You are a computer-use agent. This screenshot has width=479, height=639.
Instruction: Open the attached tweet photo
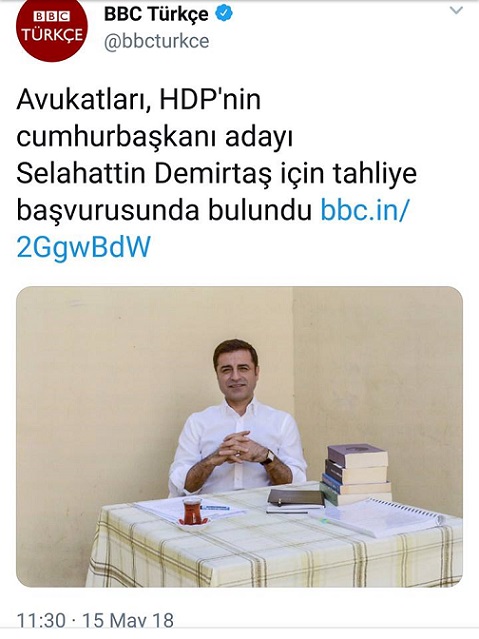(239, 436)
